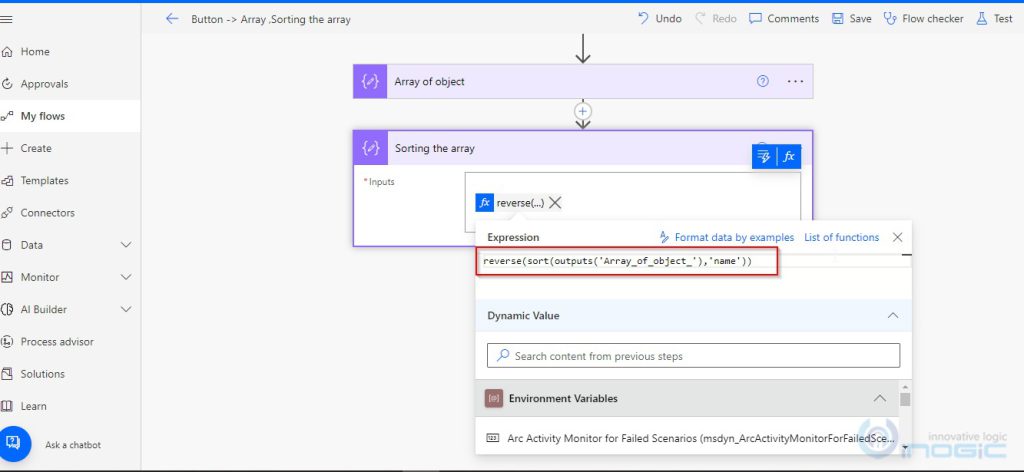Expand the Monitor navigation section
The image size is (1024, 472).
tap(126, 277)
